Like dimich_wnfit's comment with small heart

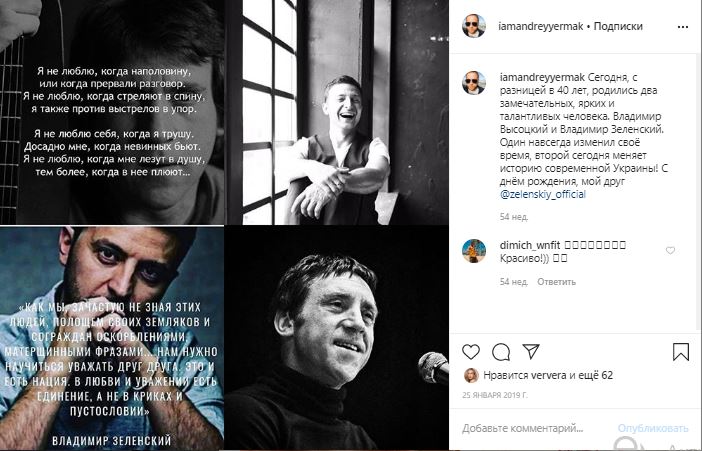tap(670, 250)
